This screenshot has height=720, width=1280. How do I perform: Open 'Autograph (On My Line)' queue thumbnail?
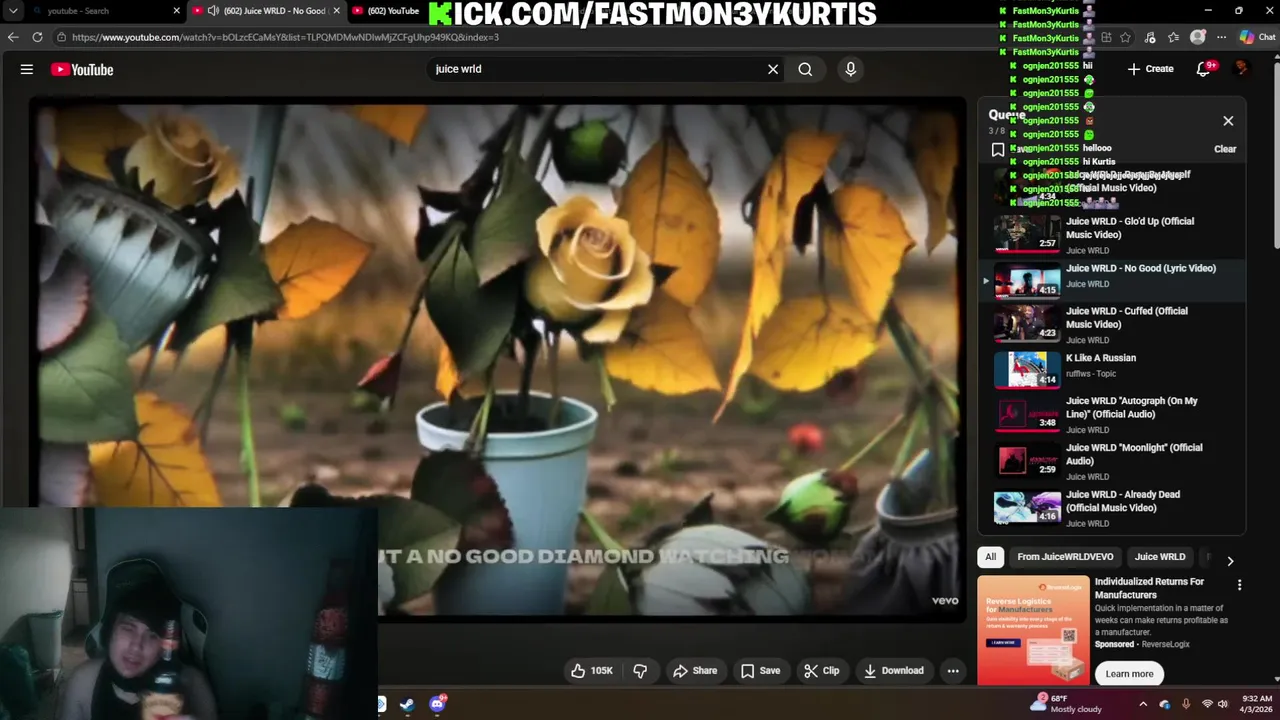[x=1027, y=414]
